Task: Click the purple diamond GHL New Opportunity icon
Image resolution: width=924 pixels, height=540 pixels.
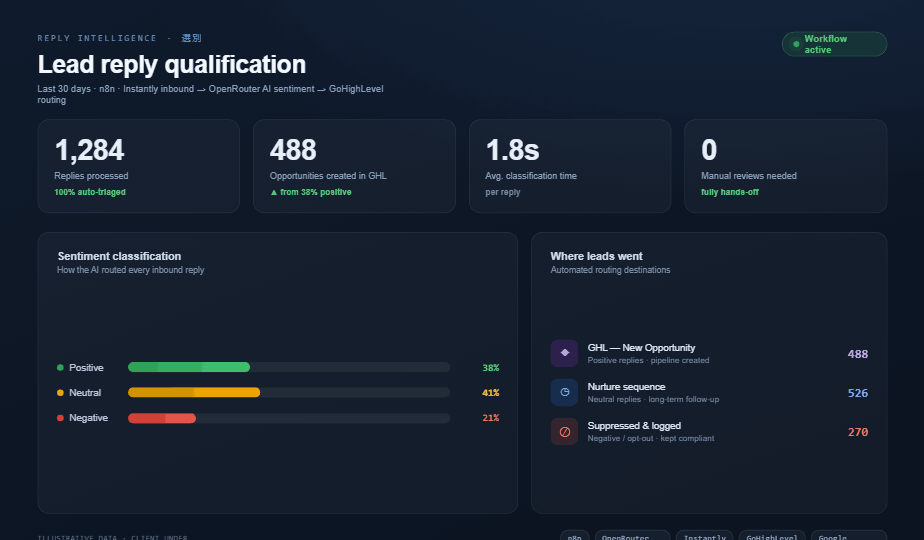Action: click(565, 353)
